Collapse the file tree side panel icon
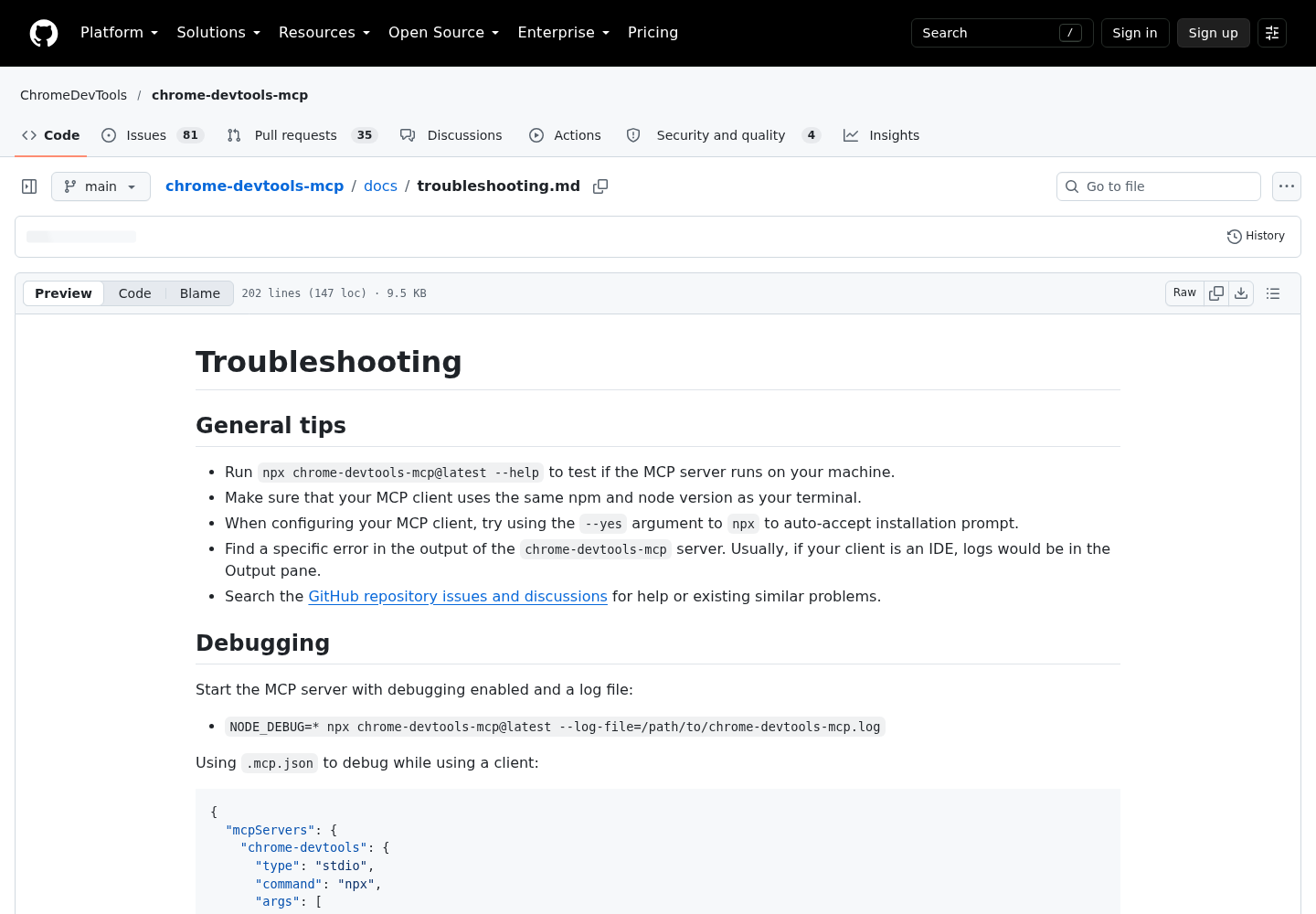Screen dimensions: 1316x914 pos(29,186)
